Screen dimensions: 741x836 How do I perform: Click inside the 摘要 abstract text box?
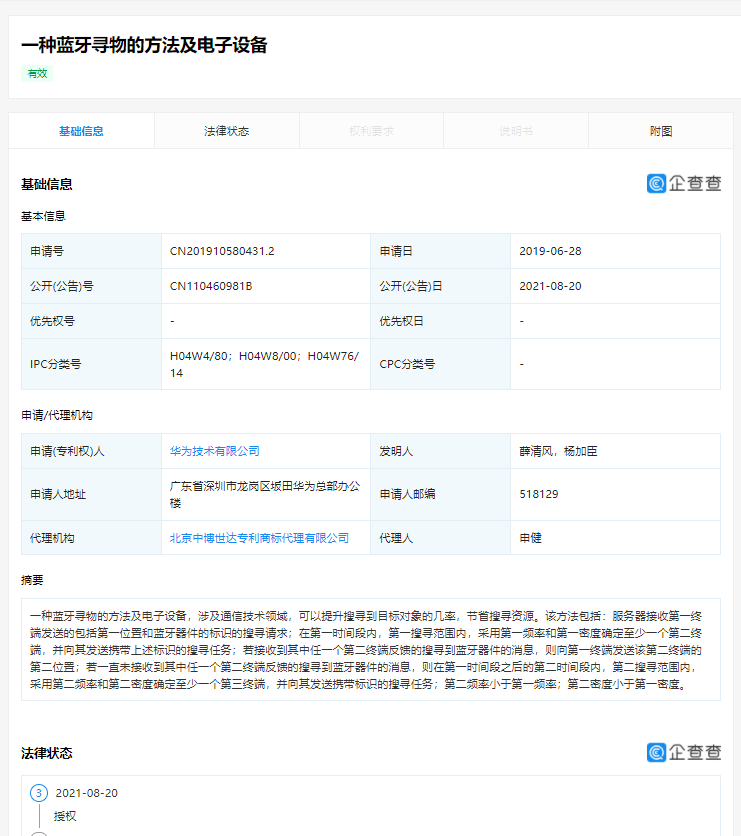point(370,649)
